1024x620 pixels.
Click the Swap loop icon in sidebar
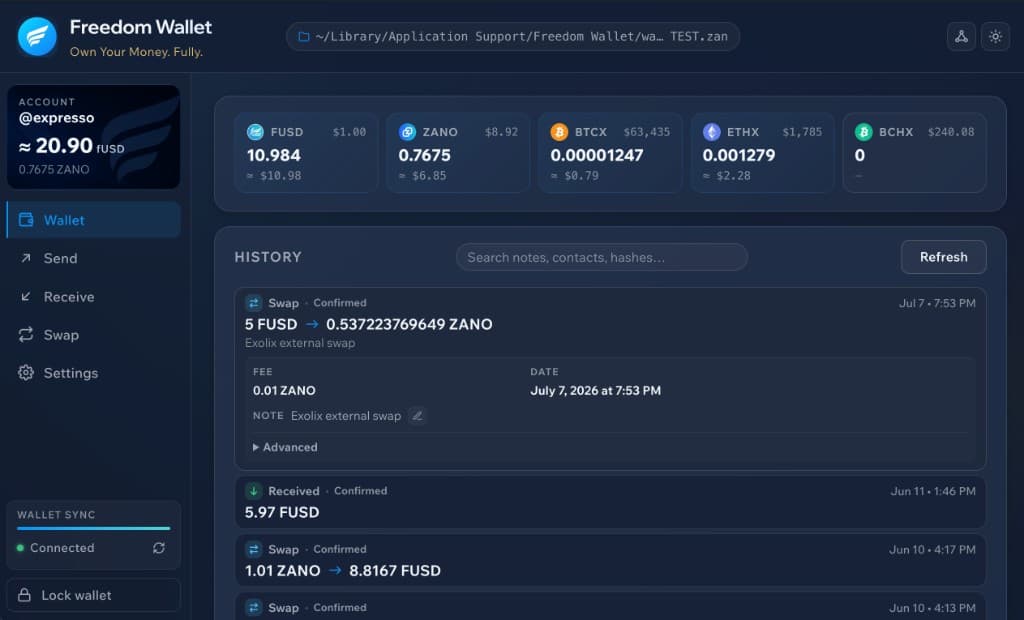coord(26,334)
